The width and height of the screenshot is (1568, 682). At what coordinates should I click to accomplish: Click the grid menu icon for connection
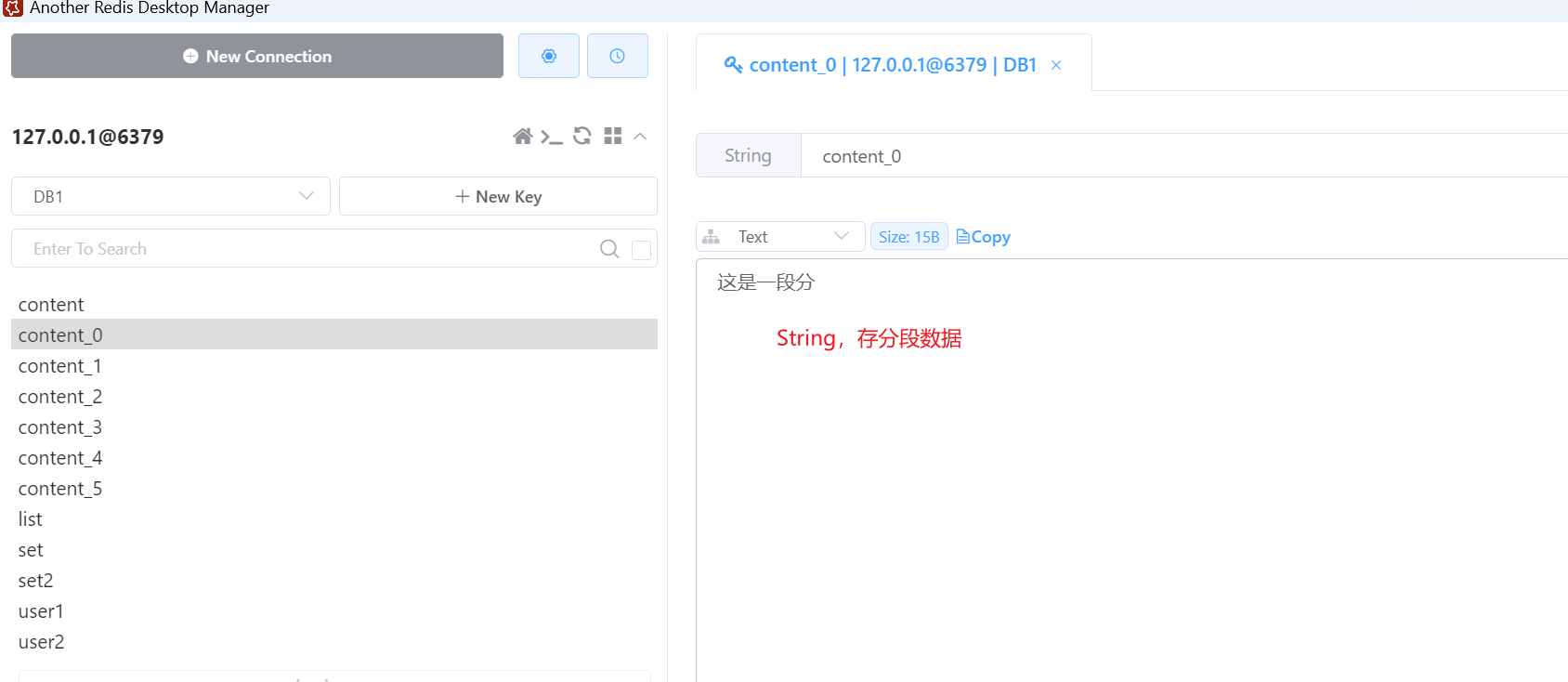[613, 137]
